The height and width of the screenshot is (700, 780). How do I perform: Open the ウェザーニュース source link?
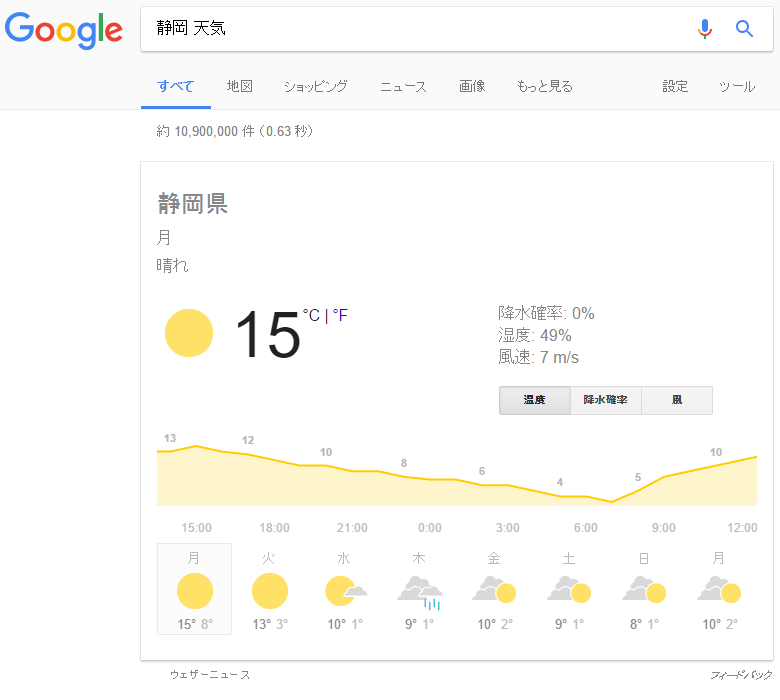210,675
